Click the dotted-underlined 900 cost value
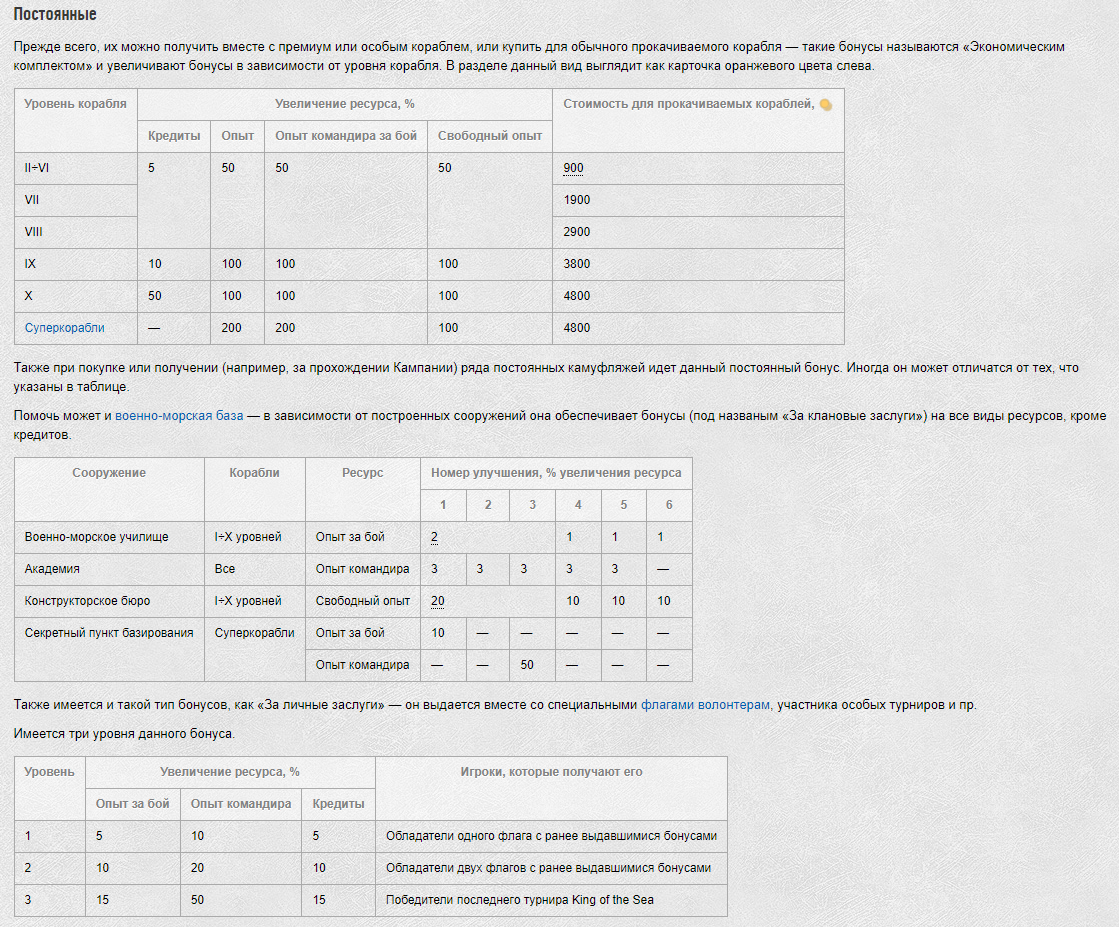The height and width of the screenshot is (927, 1119). point(573,168)
